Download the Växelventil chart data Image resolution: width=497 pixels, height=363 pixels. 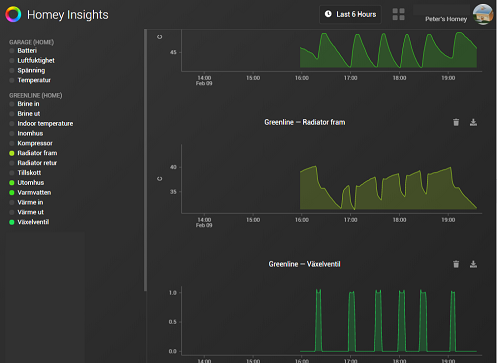(473, 264)
